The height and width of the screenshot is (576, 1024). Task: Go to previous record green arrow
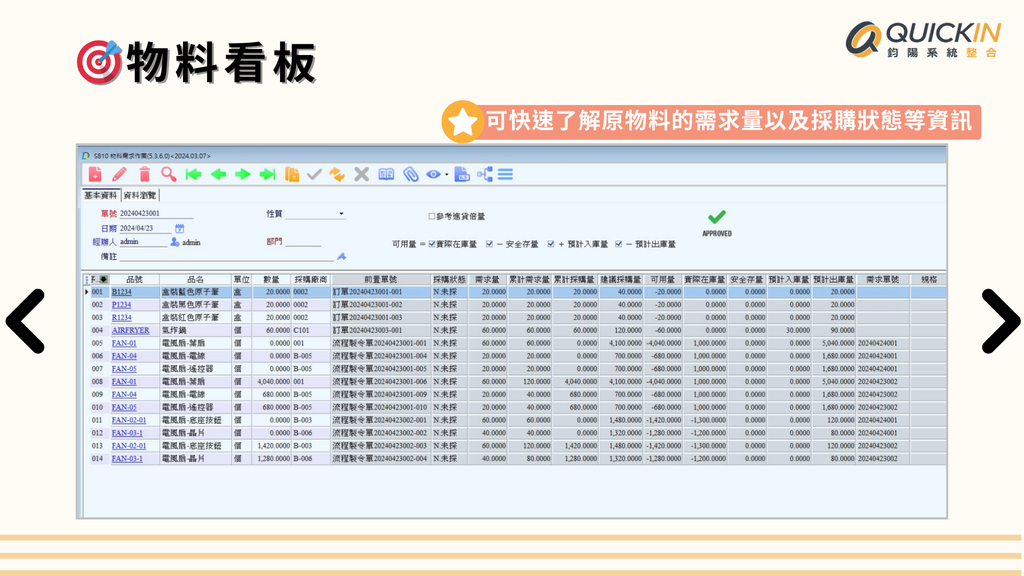(218, 174)
